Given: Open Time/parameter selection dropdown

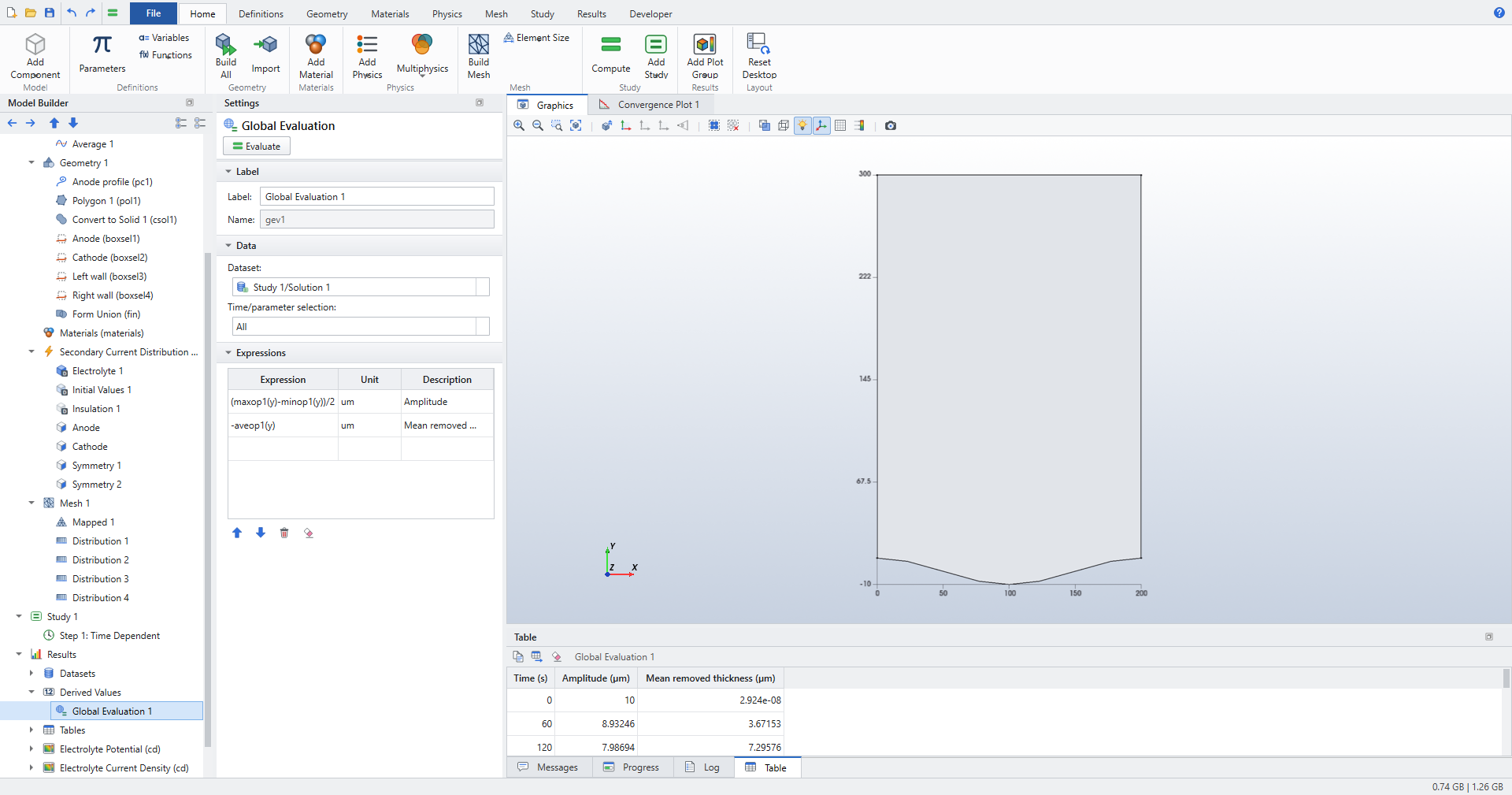Looking at the screenshot, I should coord(483,327).
